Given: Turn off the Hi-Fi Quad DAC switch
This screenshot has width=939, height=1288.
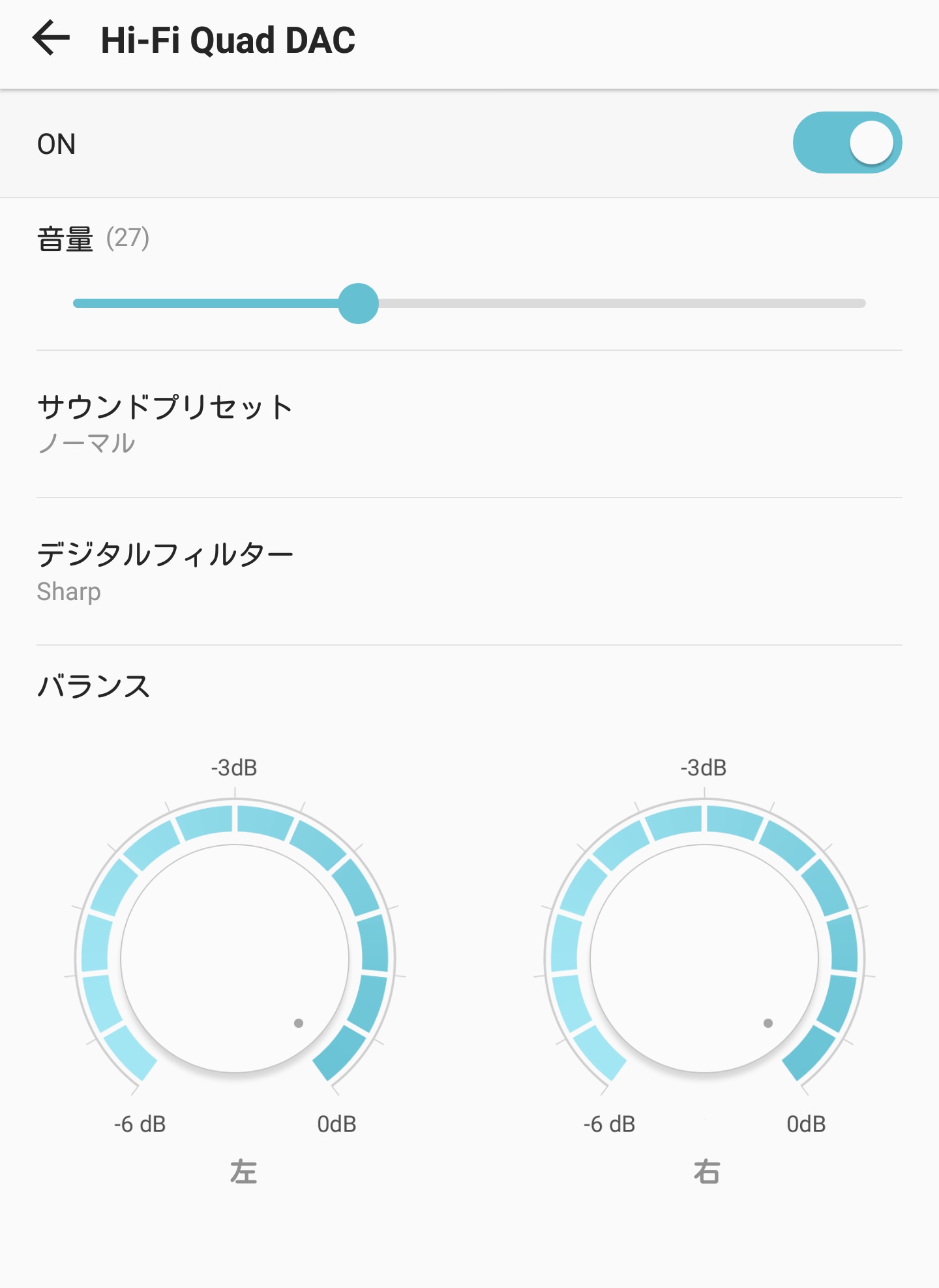Looking at the screenshot, I should point(847,143).
